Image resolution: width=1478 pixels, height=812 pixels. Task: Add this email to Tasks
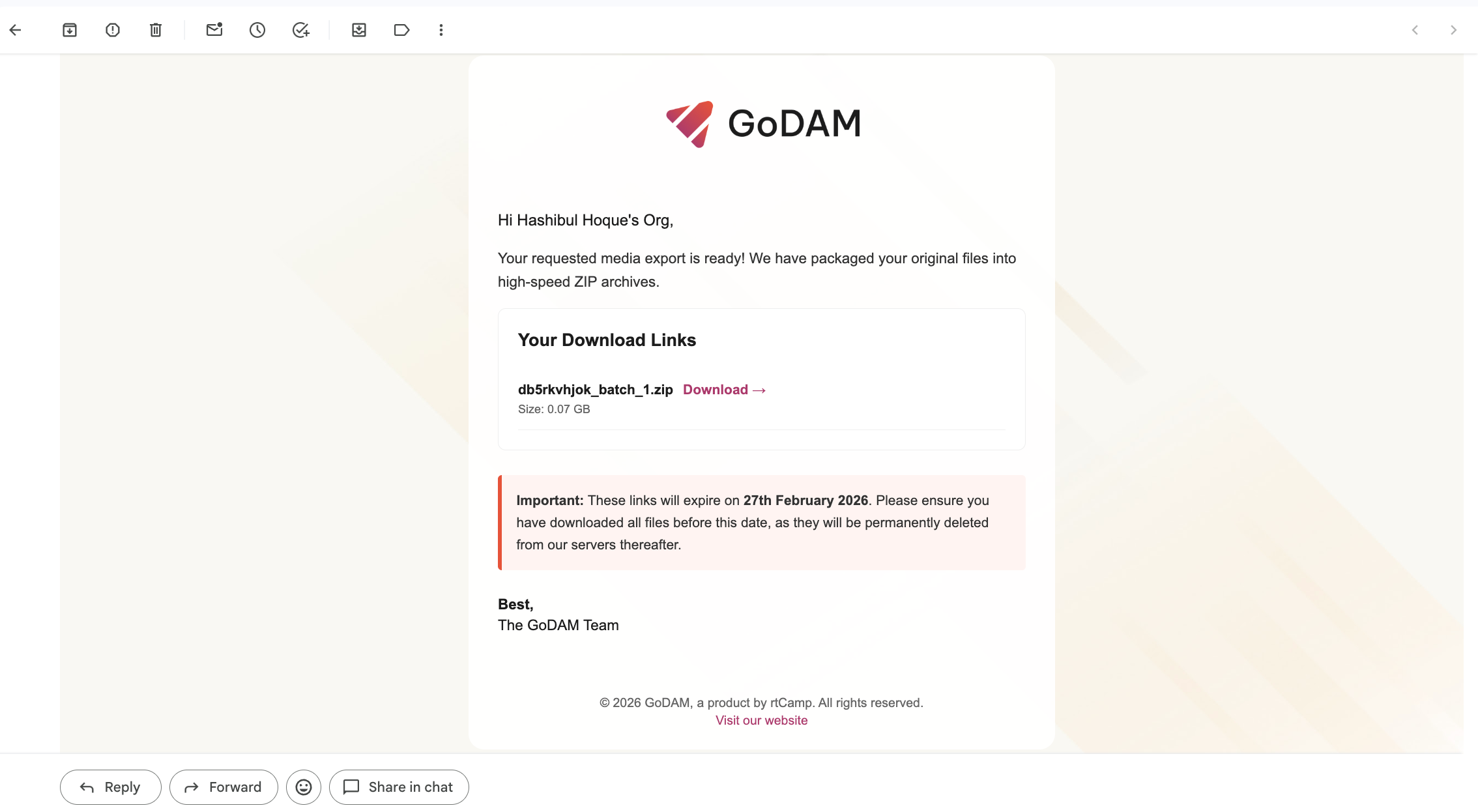click(300, 30)
